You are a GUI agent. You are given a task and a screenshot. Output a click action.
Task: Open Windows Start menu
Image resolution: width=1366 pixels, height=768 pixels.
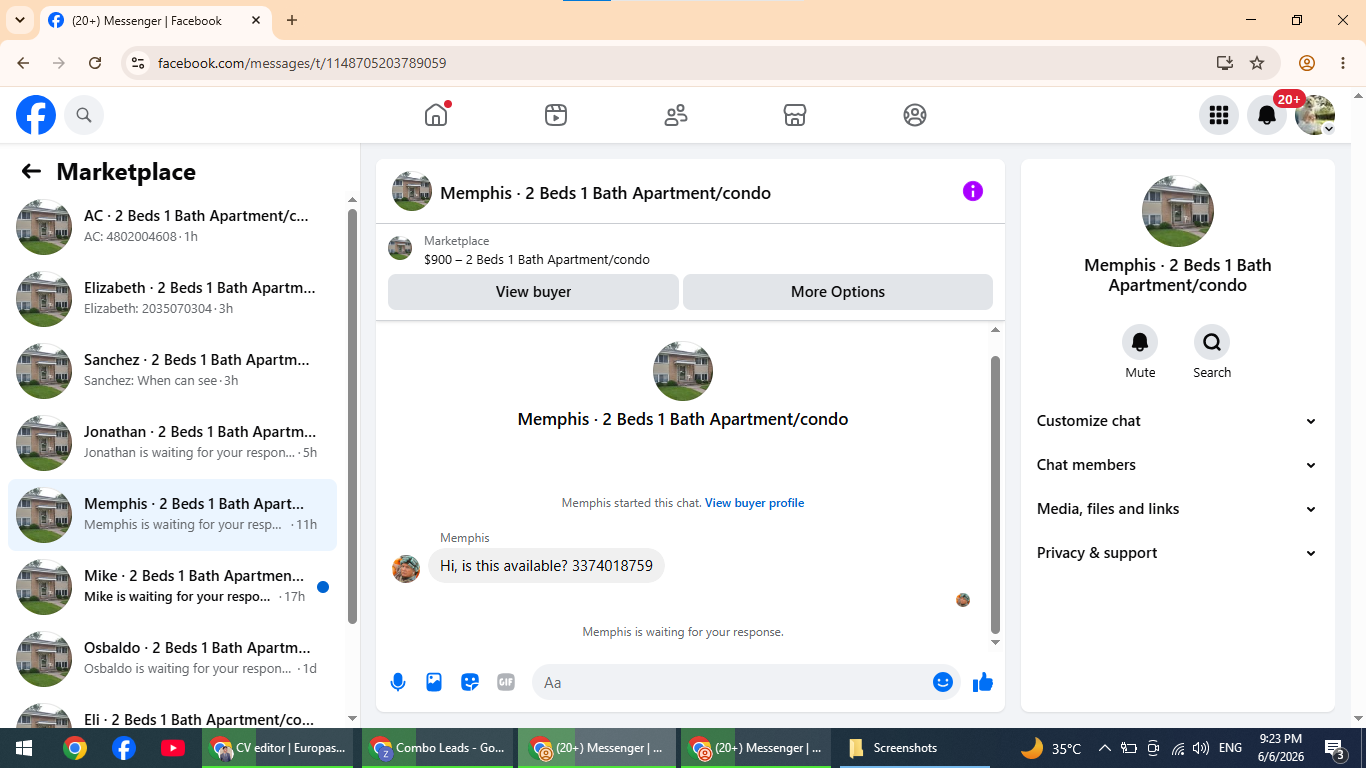point(24,748)
